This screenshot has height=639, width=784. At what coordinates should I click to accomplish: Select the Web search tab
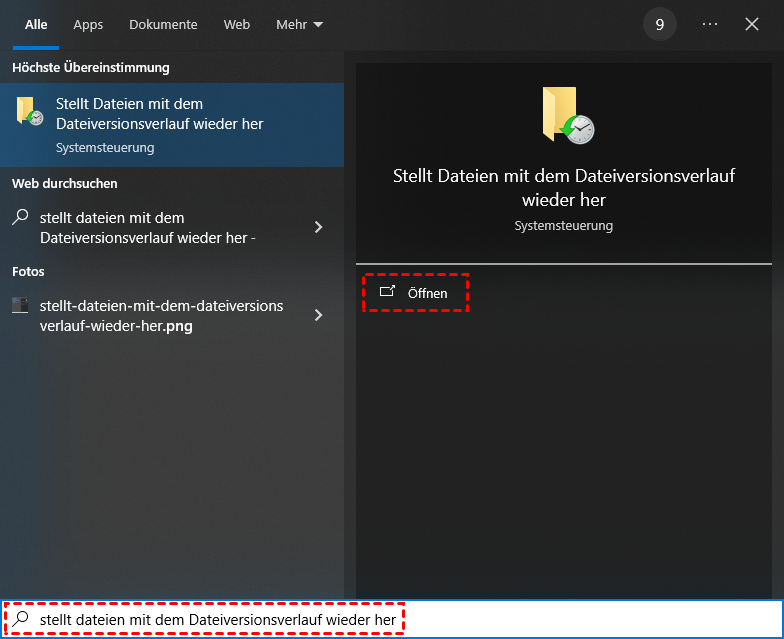pos(236,24)
